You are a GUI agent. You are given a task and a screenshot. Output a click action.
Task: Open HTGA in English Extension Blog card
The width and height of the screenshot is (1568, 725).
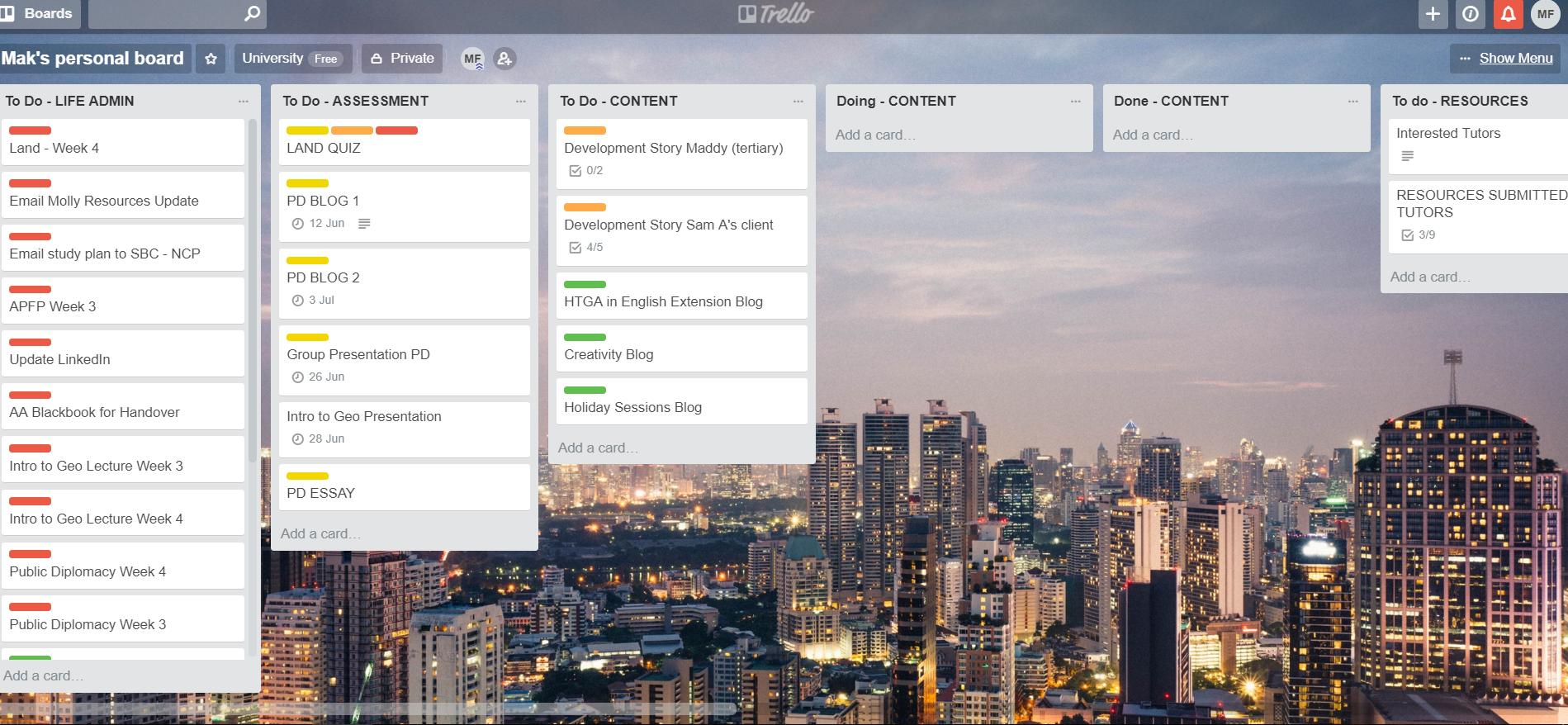pos(682,296)
